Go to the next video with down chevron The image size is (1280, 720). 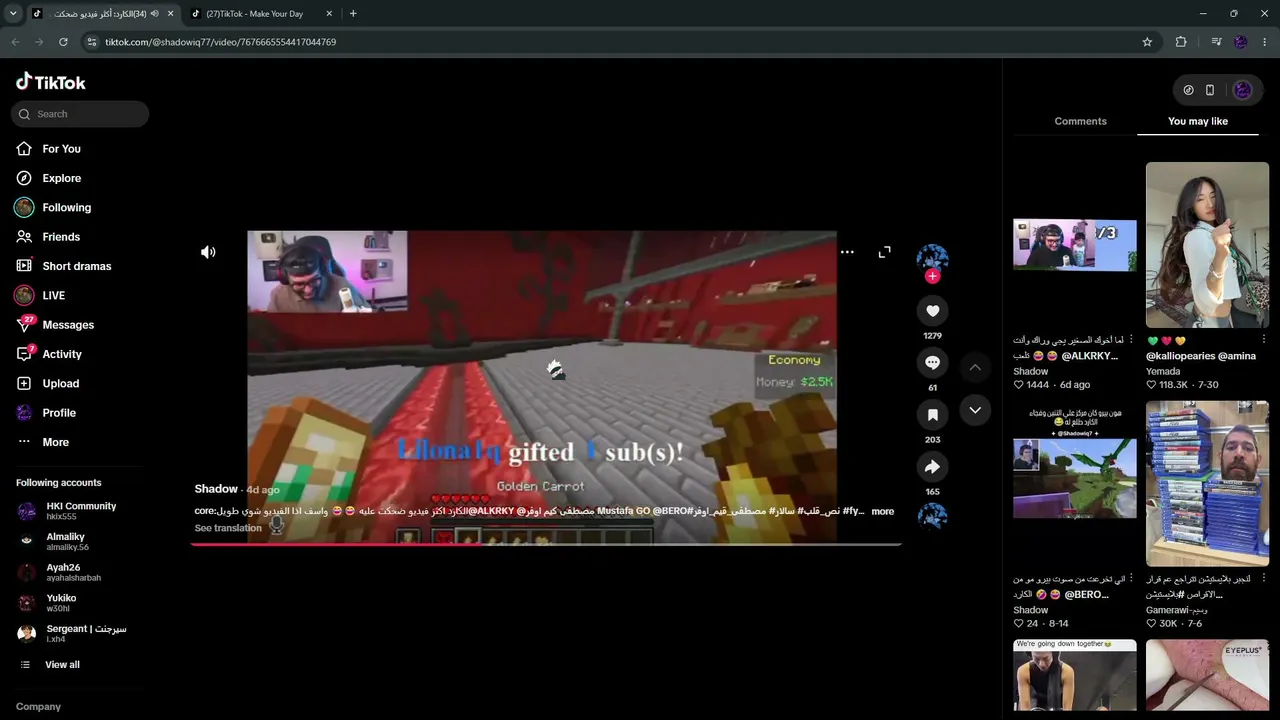pos(975,410)
